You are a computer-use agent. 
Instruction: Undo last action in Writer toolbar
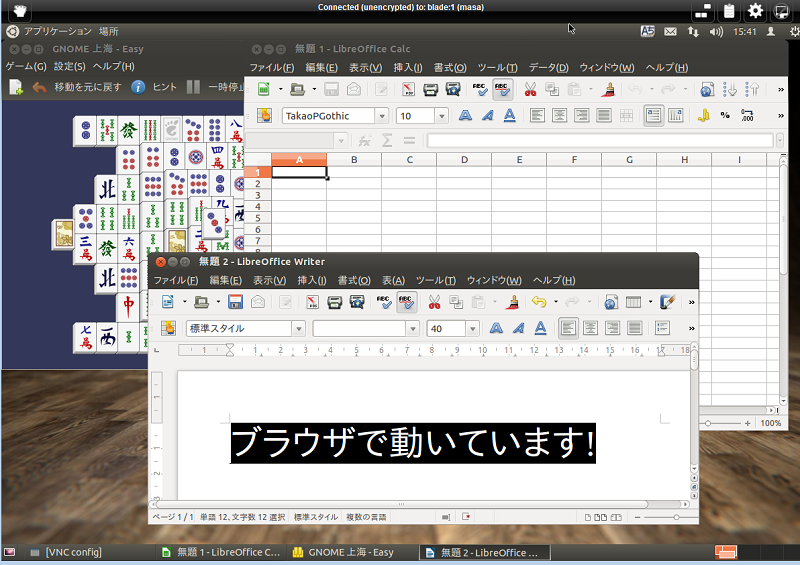click(x=539, y=302)
